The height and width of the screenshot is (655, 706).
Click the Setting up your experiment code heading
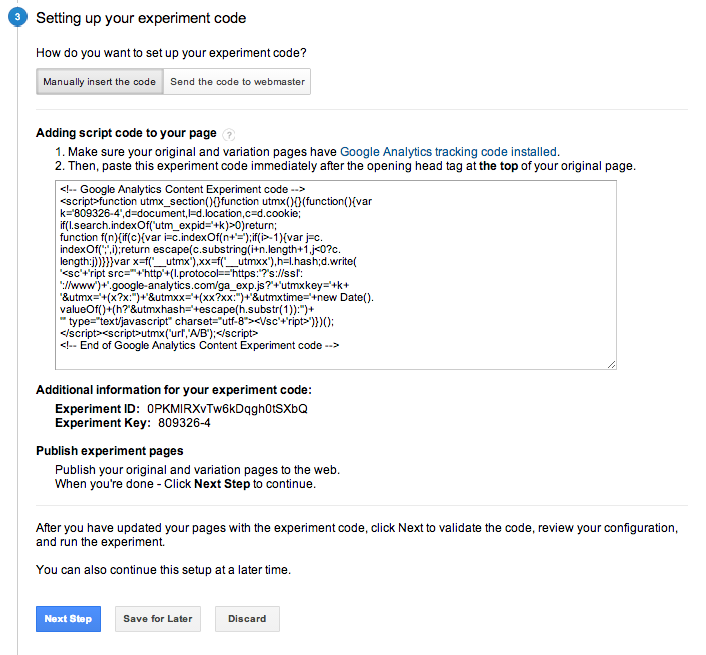click(x=141, y=18)
